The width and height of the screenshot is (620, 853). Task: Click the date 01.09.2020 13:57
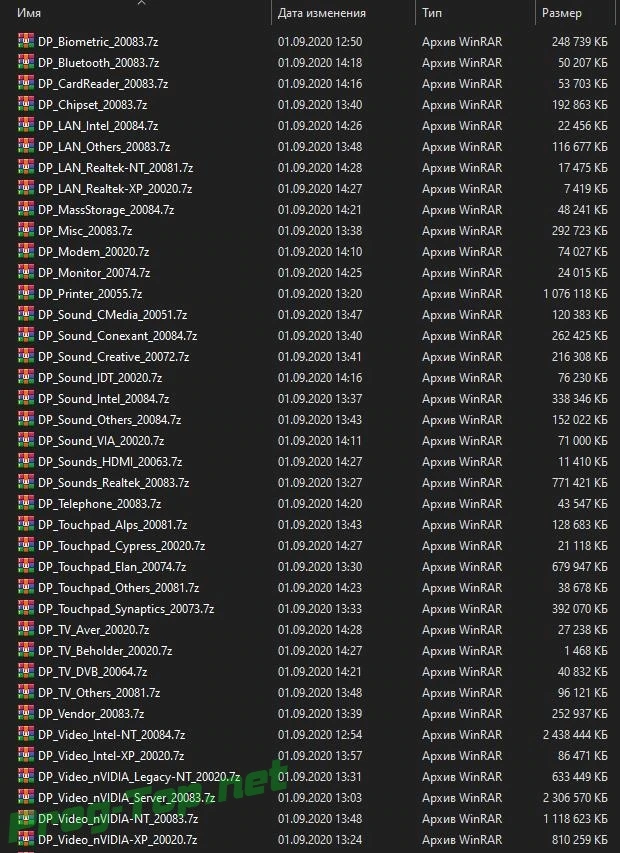tap(320, 756)
